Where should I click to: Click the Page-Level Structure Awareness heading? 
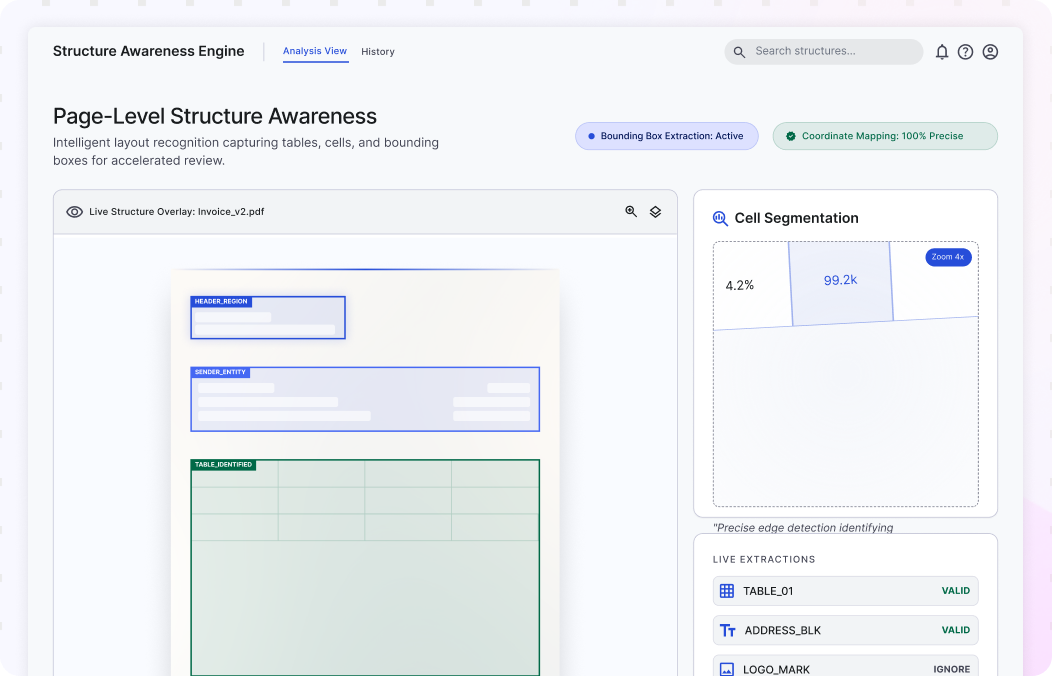(x=215, y=116)
